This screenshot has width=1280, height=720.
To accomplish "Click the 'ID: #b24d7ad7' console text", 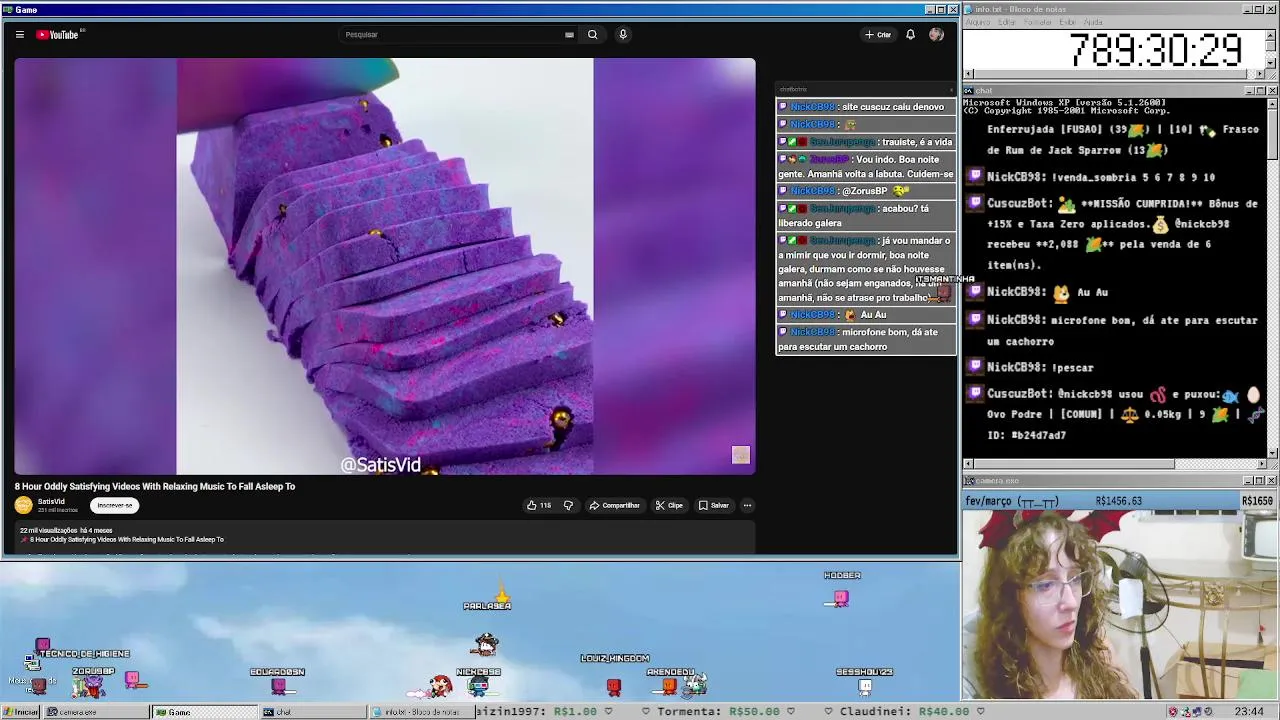I will (1026, 435).
